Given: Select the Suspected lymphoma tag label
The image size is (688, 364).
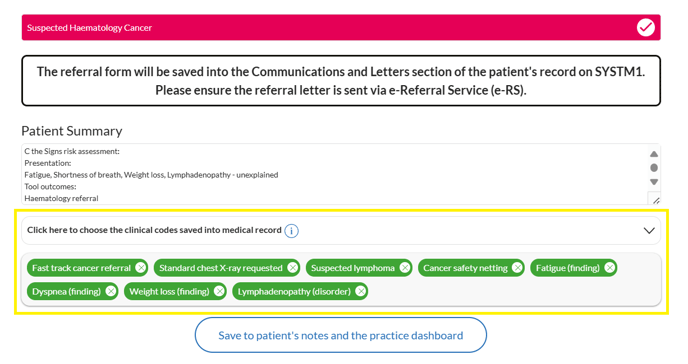Looking at the screenshot, I should click(353, 268).
